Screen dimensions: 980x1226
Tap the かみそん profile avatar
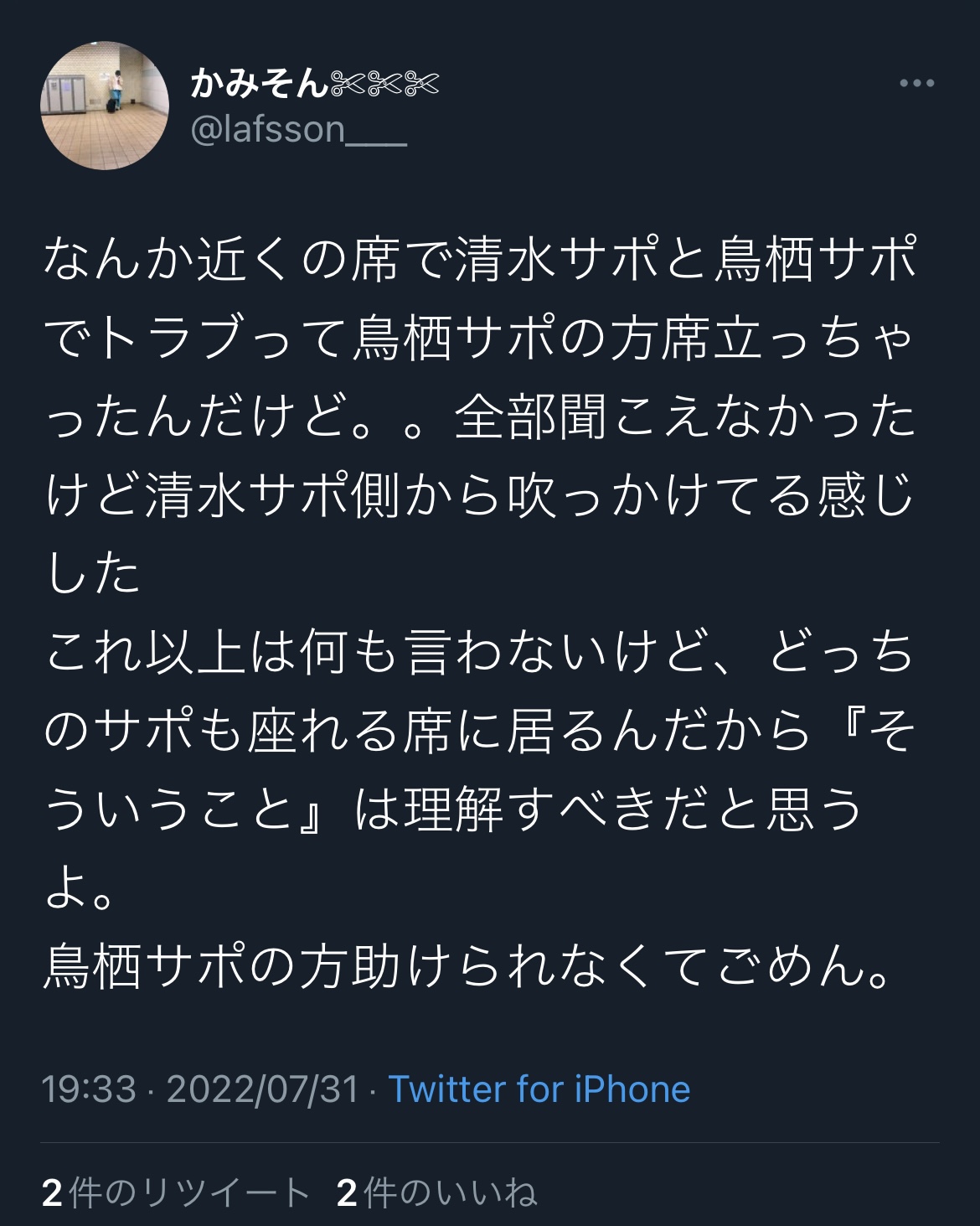pos(105,106)
